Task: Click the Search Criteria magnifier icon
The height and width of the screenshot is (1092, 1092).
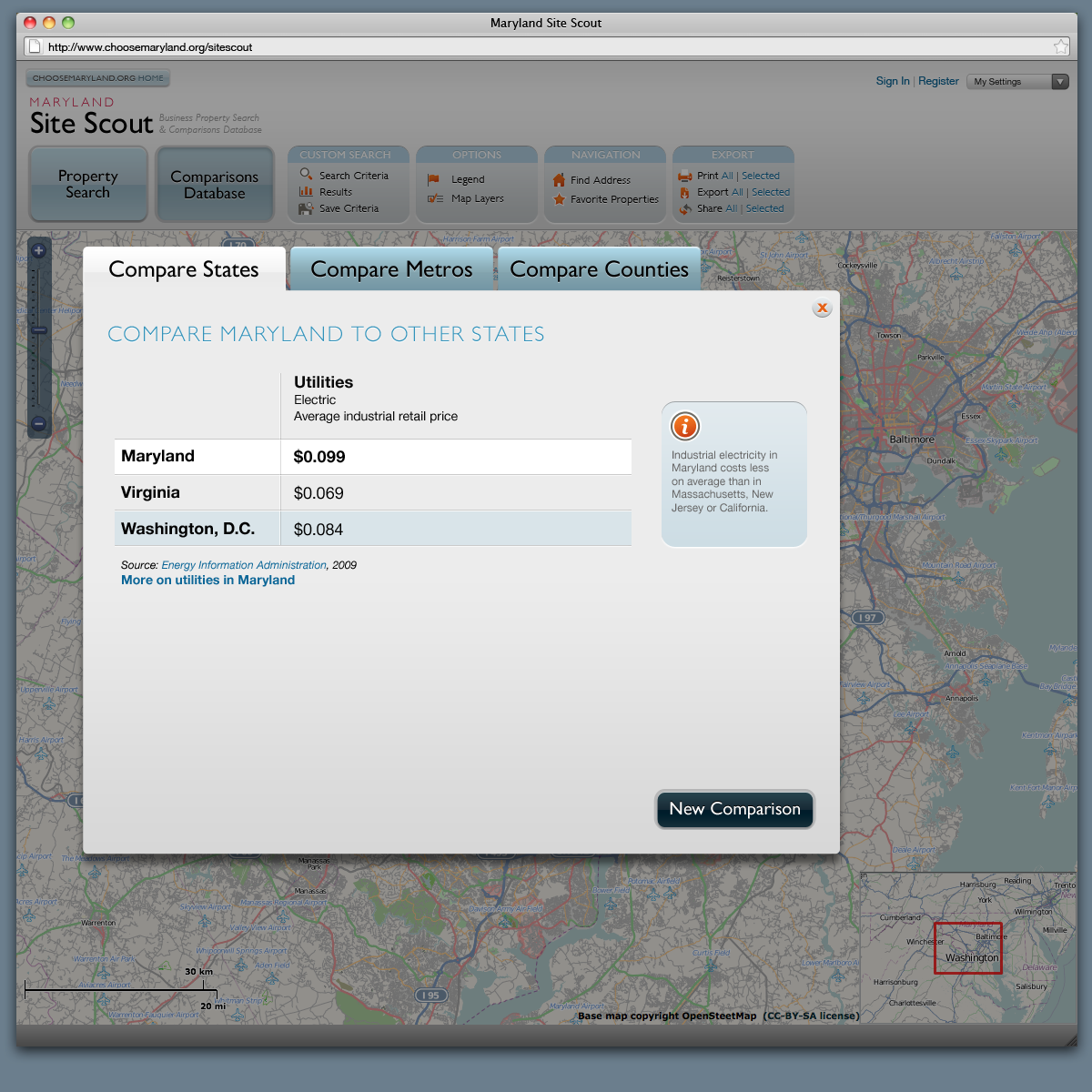Action: point(306,174)
